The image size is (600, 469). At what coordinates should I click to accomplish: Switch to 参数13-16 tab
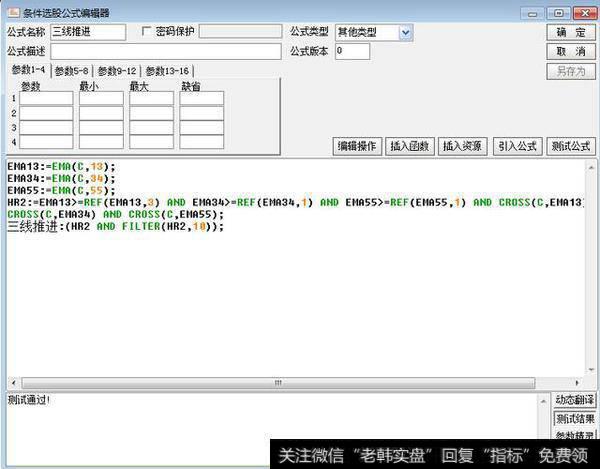(x=167, y=71)
